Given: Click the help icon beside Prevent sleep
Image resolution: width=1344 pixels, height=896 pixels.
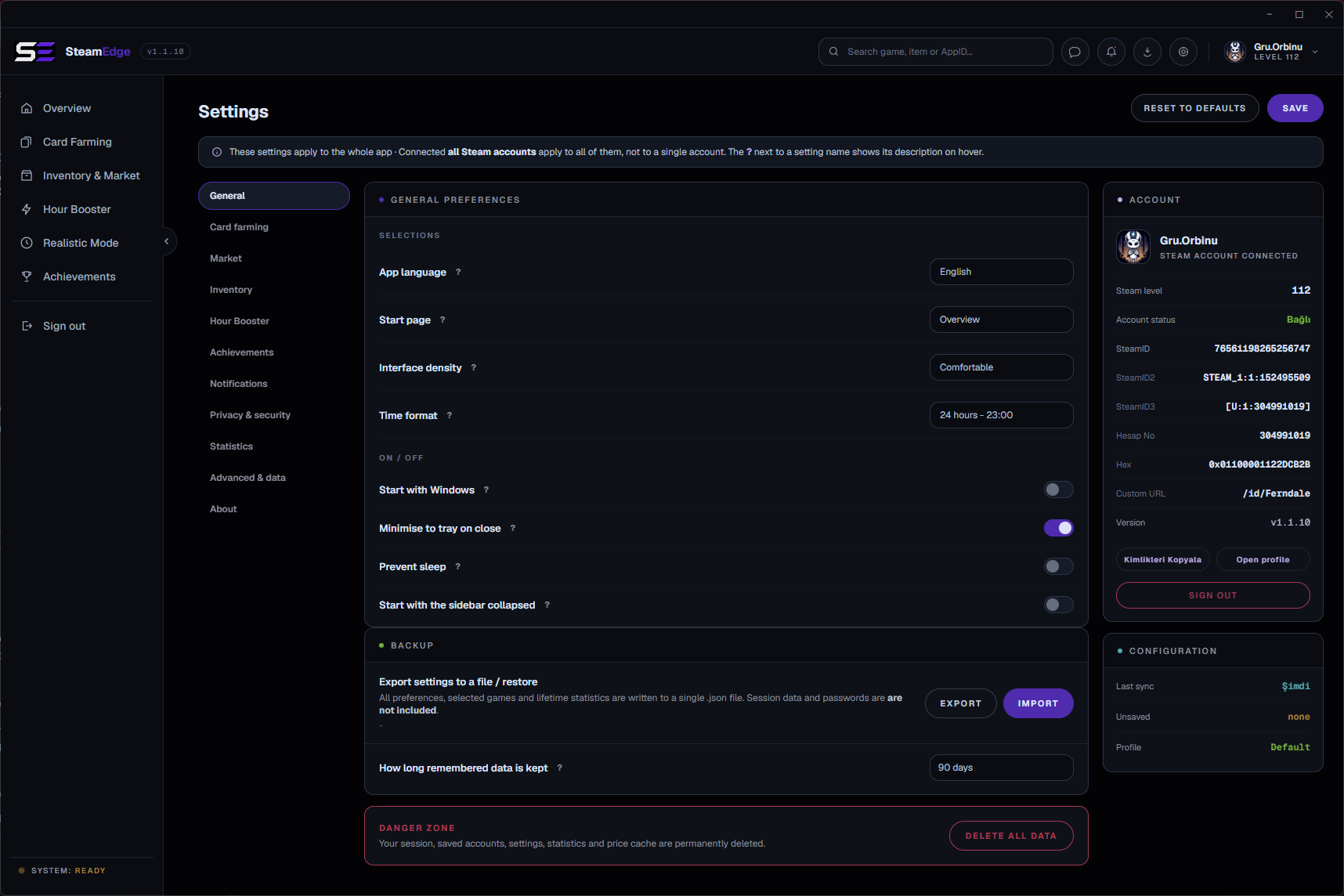Looking at the screenshot, I should [x=458, y=566].
